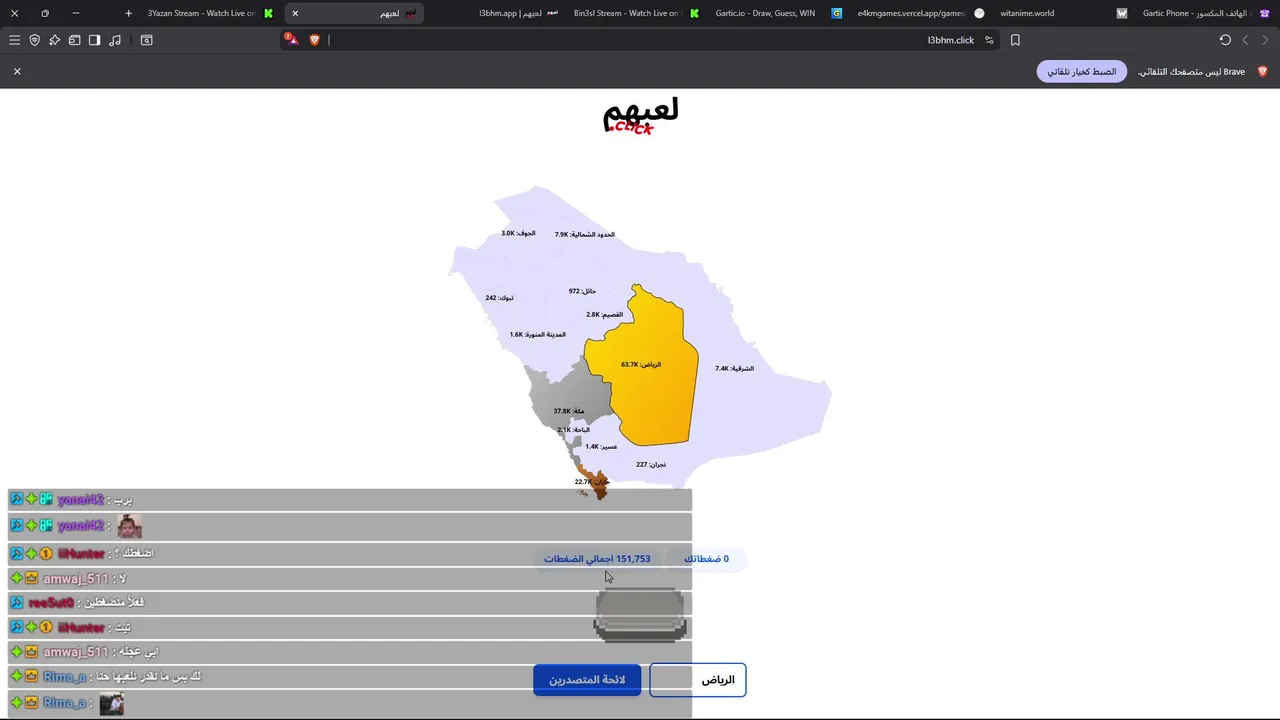Click the الرياض region selector box
This screenshot has width=1280, height=720.
coord(698,680)
